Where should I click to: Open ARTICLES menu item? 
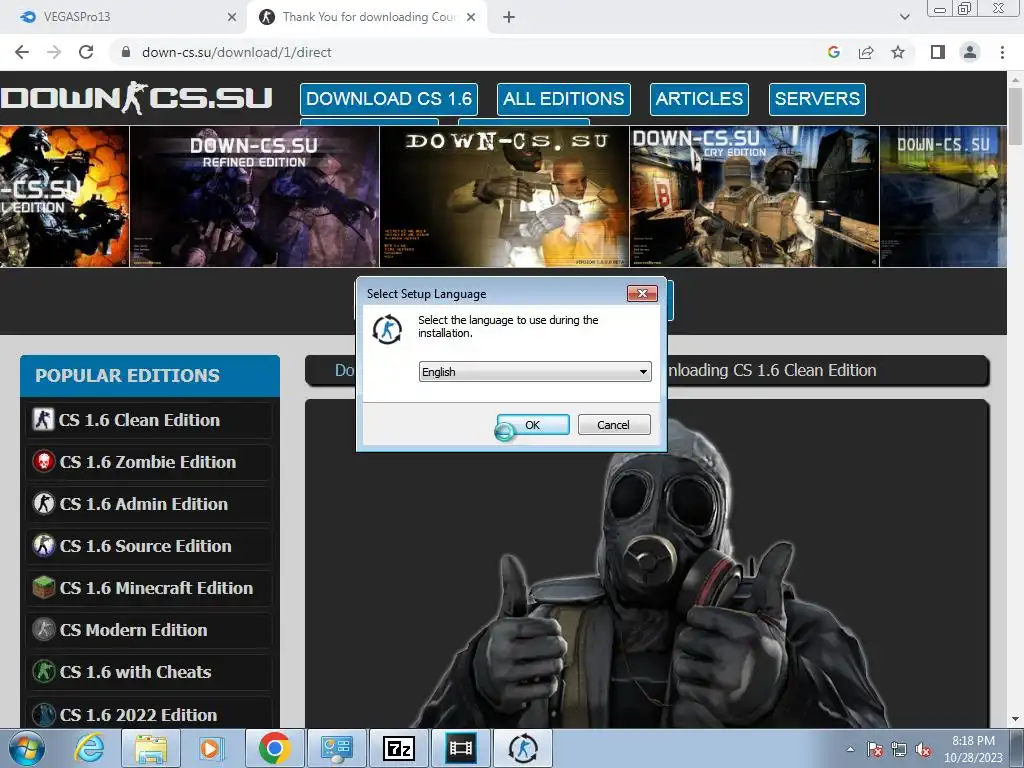point(699,99)
